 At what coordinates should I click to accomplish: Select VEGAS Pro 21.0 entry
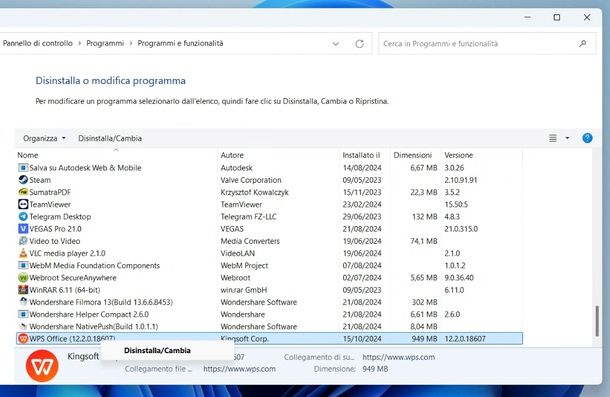55,229
